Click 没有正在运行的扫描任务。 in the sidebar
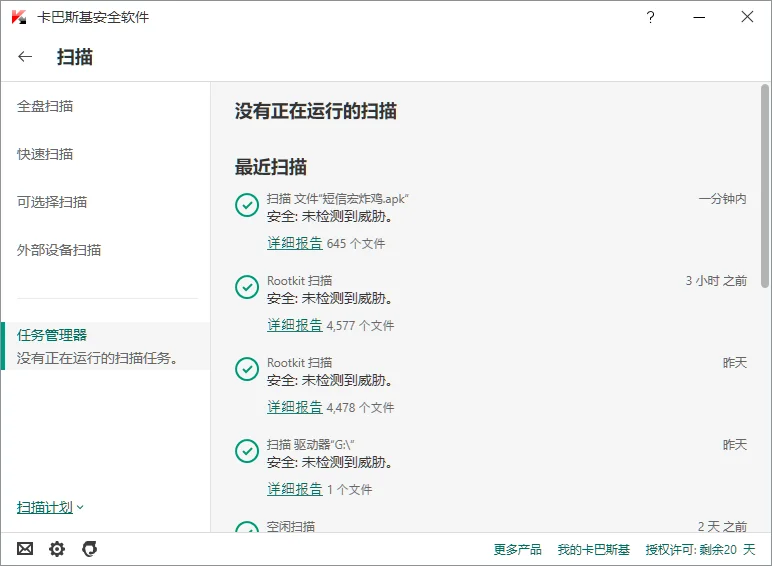Viewport: 772px width, 566px height. pyautogui.click(x=97, y=358)
